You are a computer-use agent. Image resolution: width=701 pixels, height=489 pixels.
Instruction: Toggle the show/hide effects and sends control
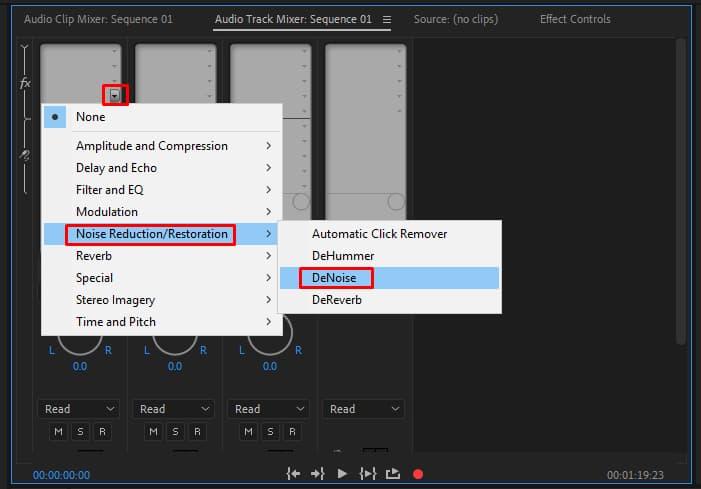point(25,48)
